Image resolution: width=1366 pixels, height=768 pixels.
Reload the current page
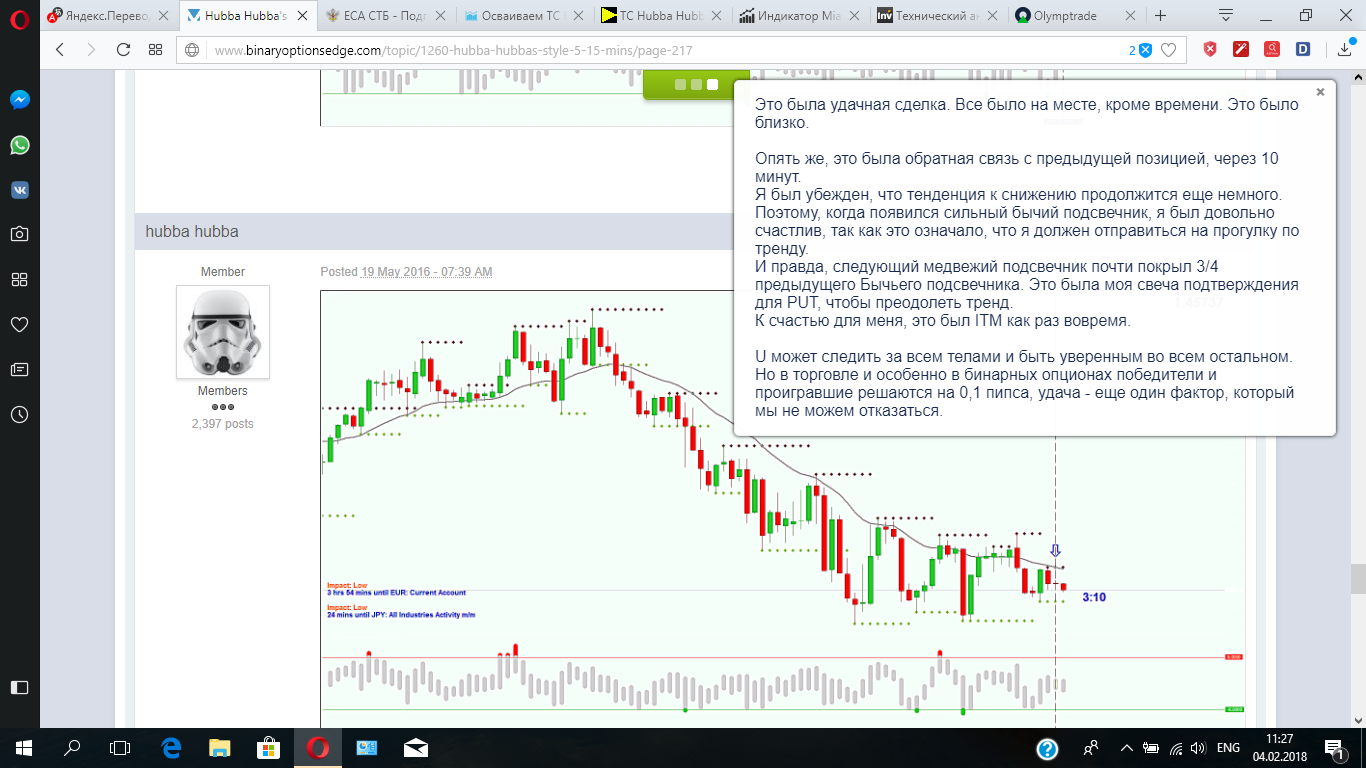click(x=123, y=50)
